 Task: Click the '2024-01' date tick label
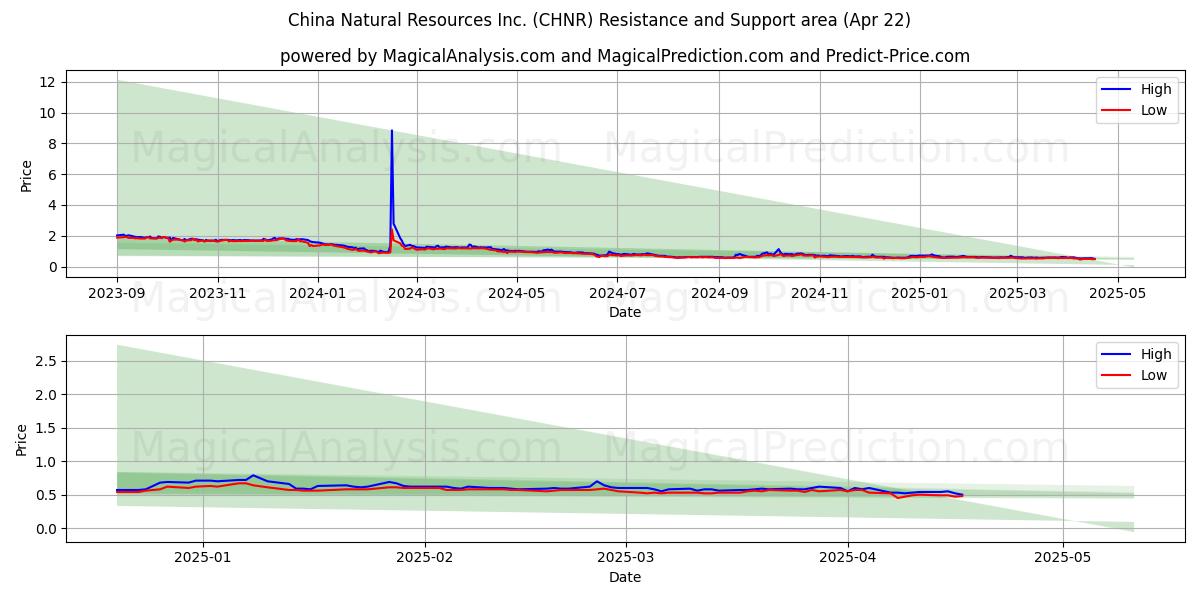[x=318, y=294]
